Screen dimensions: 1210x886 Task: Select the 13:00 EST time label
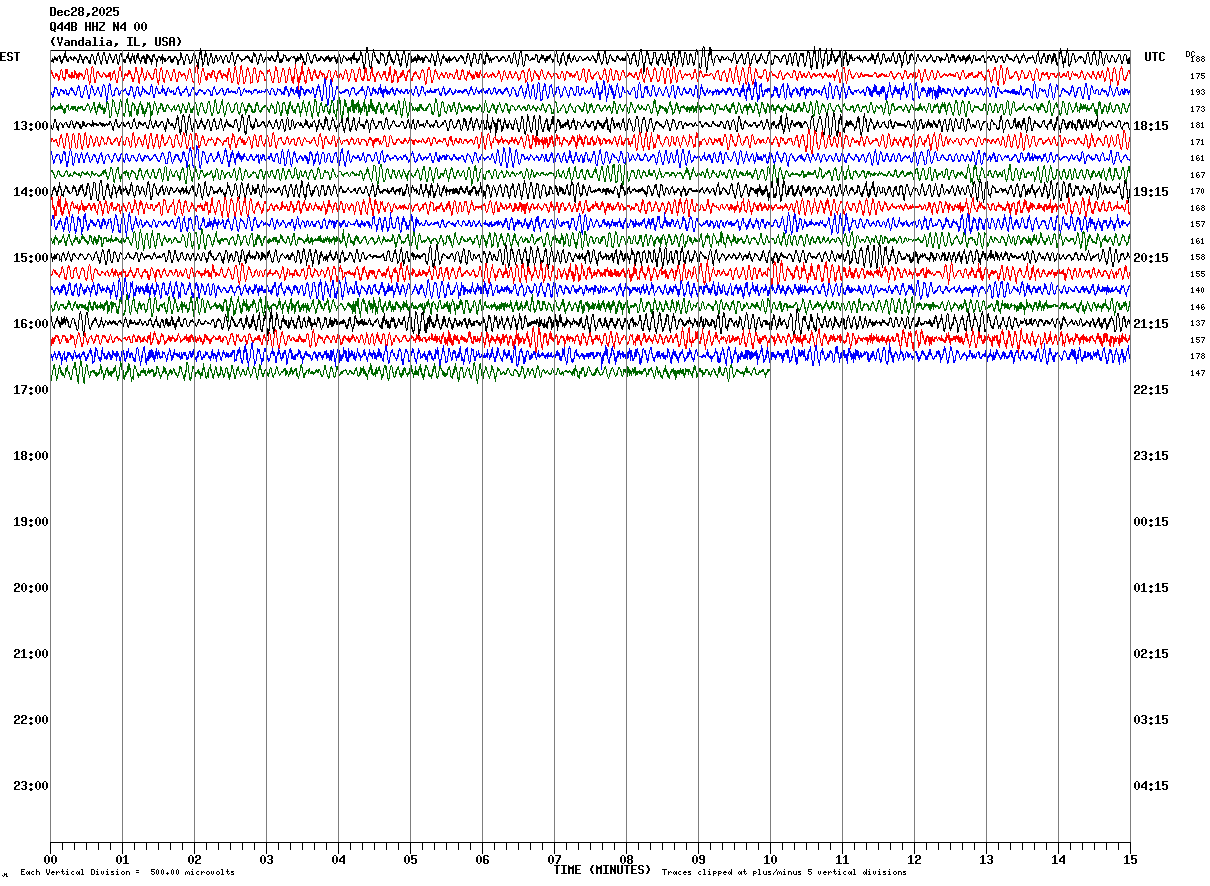31,126
